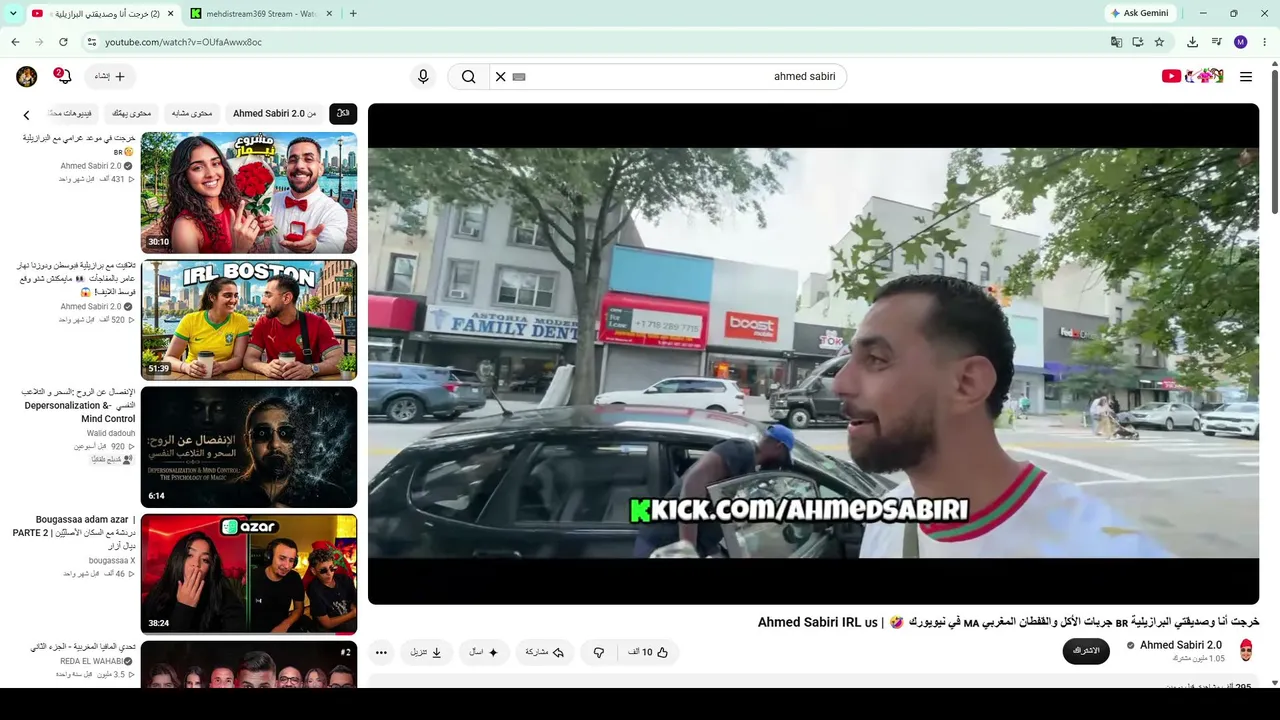Open the Depersonalization & Mind Control thumbnail
The height and width of the screenshot is (720, 1280).
click(249, 447)
